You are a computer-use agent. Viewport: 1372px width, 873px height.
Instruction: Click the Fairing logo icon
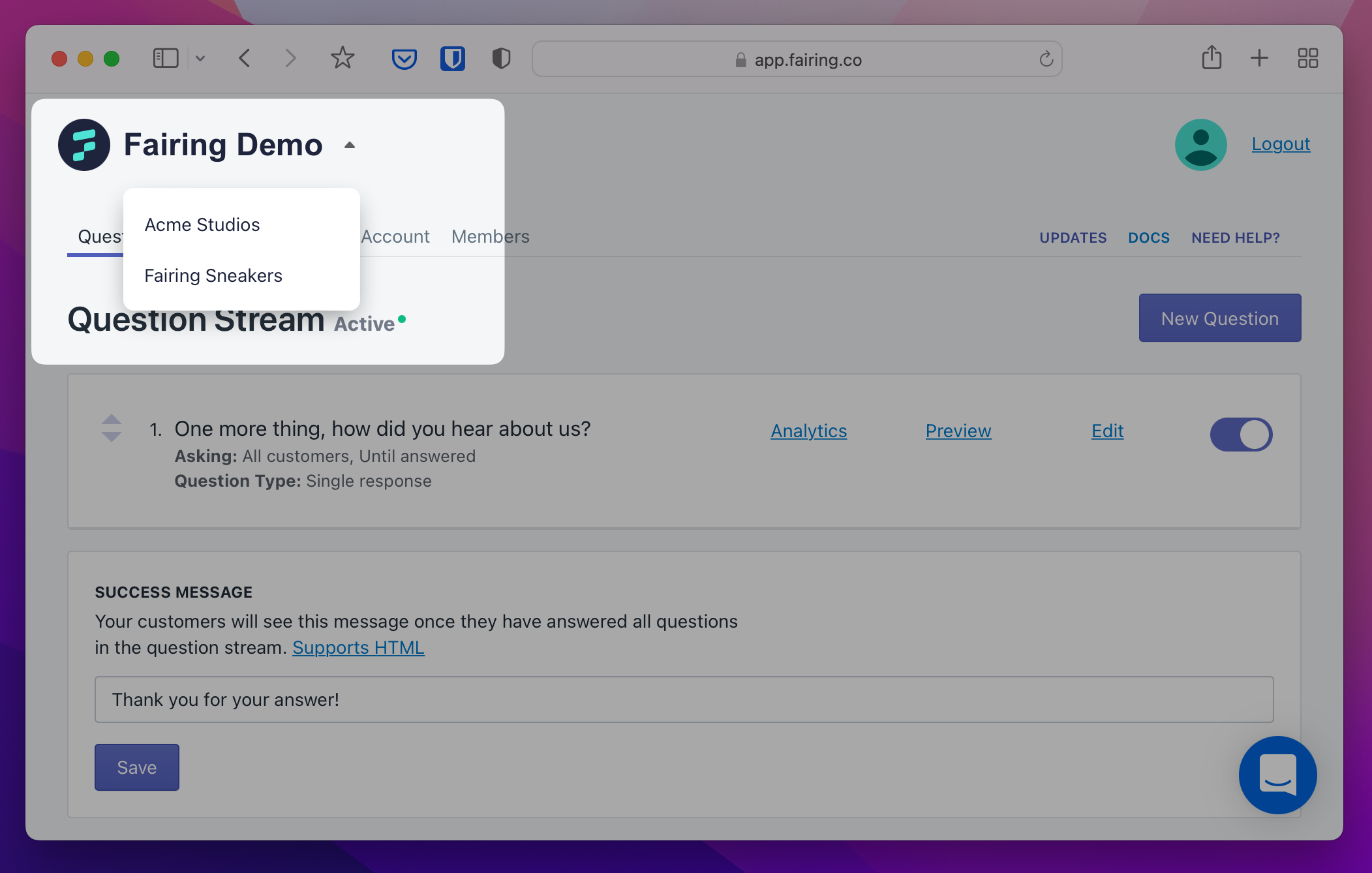click(x=84, y=145)
